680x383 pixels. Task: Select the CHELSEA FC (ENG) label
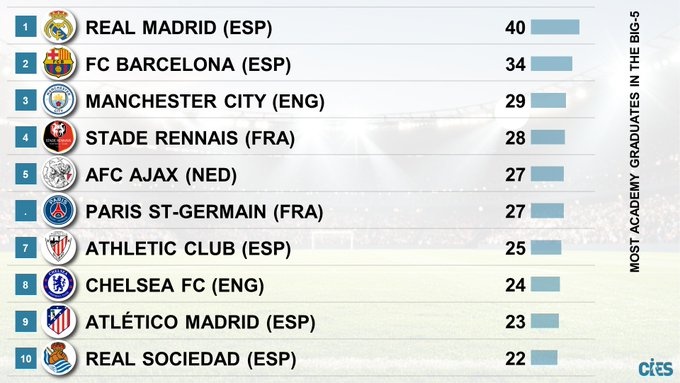(x=175, y=285)
